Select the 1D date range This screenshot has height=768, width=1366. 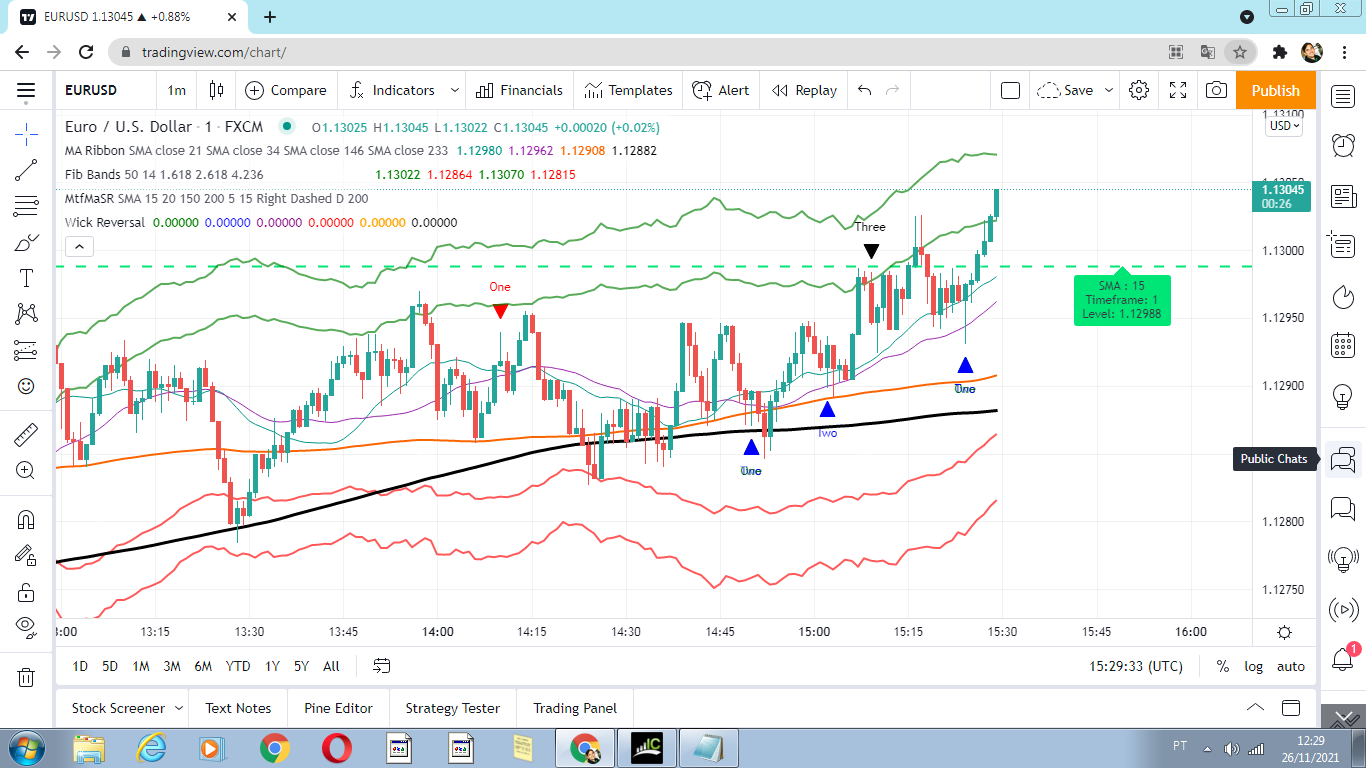[x=81, y=666]
